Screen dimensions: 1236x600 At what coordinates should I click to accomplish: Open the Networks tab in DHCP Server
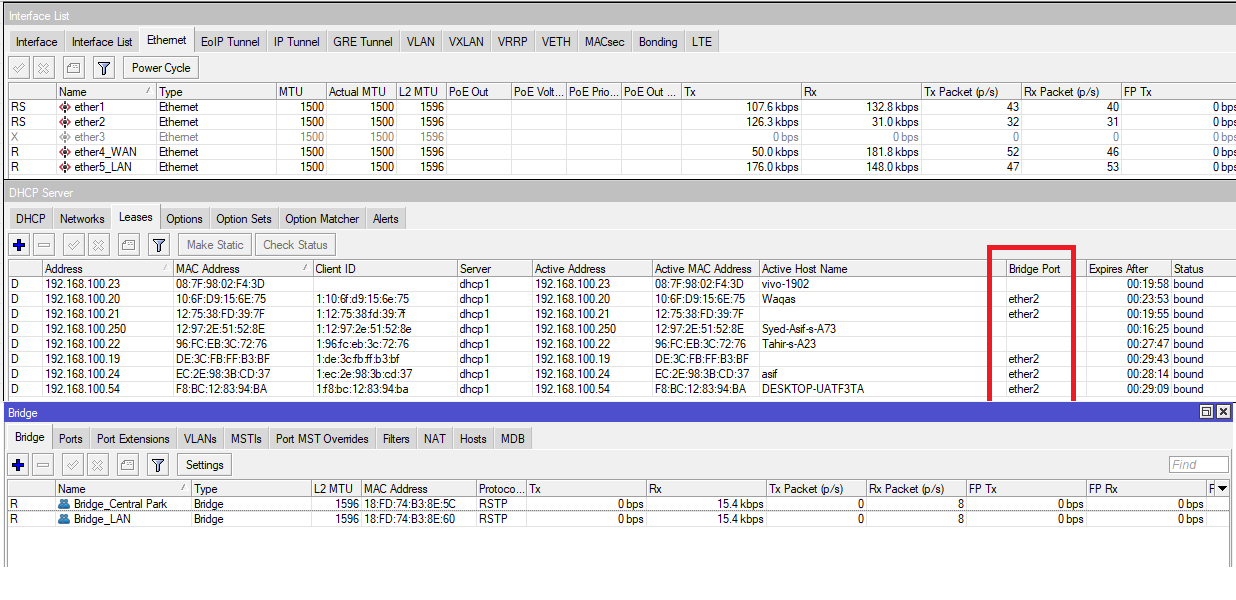pyautogui.click(x=82, y=219)
